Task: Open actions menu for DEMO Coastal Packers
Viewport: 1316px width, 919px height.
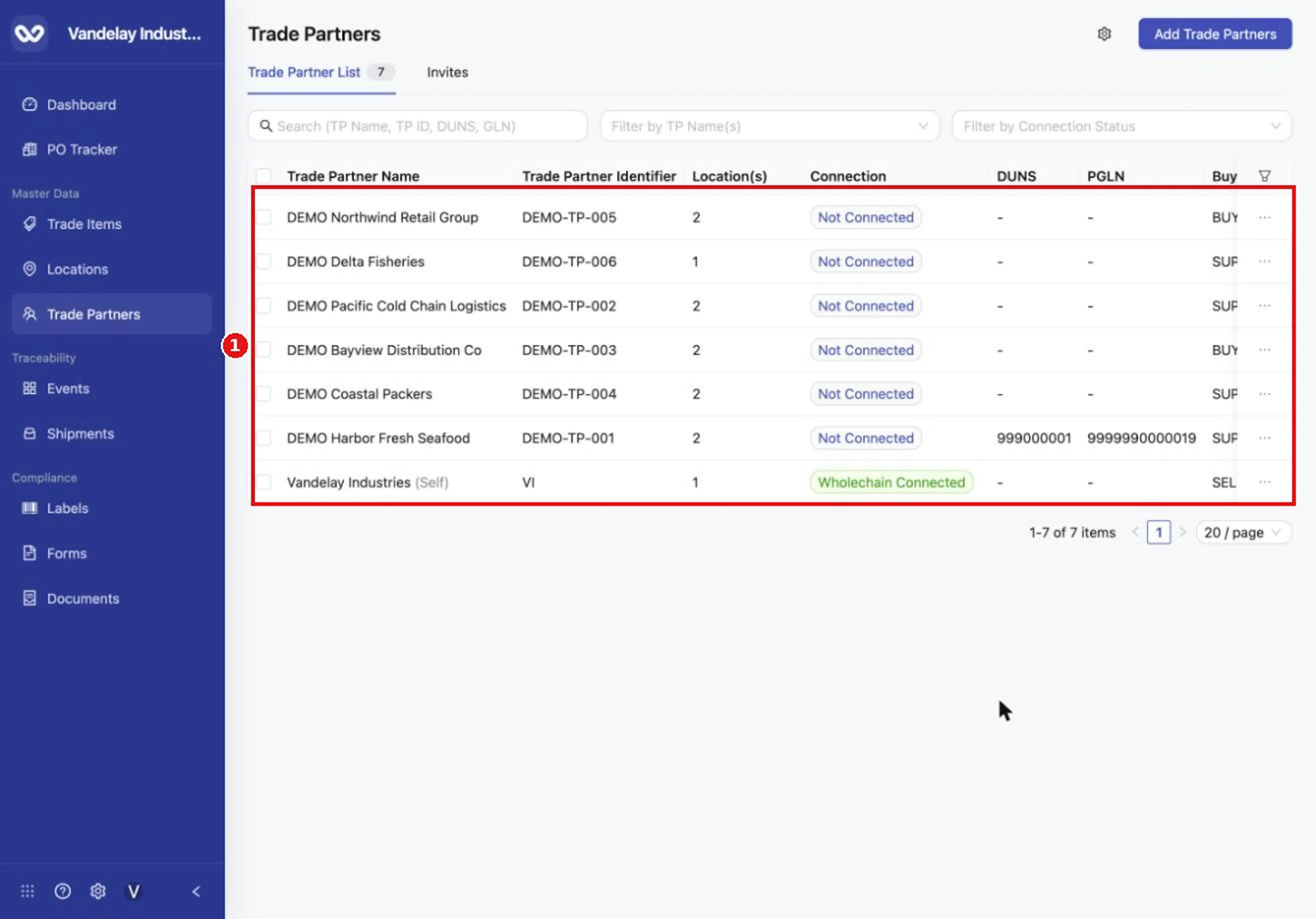Action: [x=1264, y=394]
